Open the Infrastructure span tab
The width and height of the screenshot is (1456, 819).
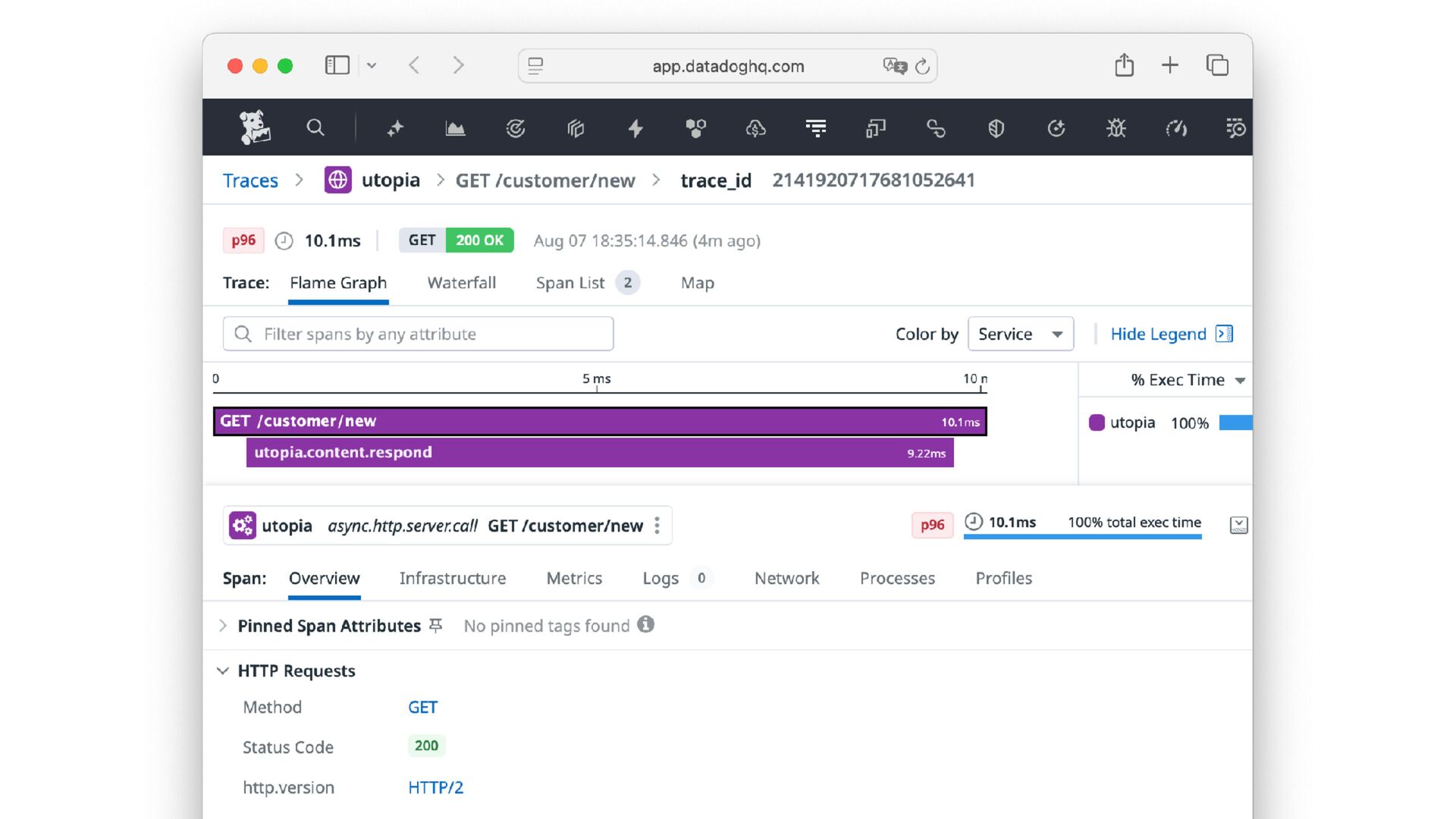(452, 578)
